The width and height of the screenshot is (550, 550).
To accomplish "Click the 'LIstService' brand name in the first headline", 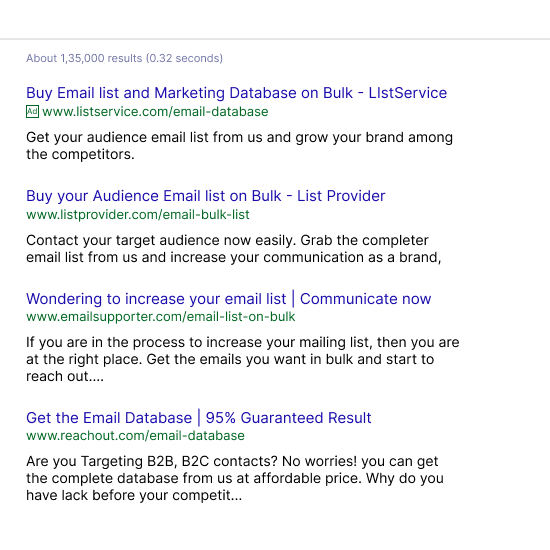I will coord(408,93).
